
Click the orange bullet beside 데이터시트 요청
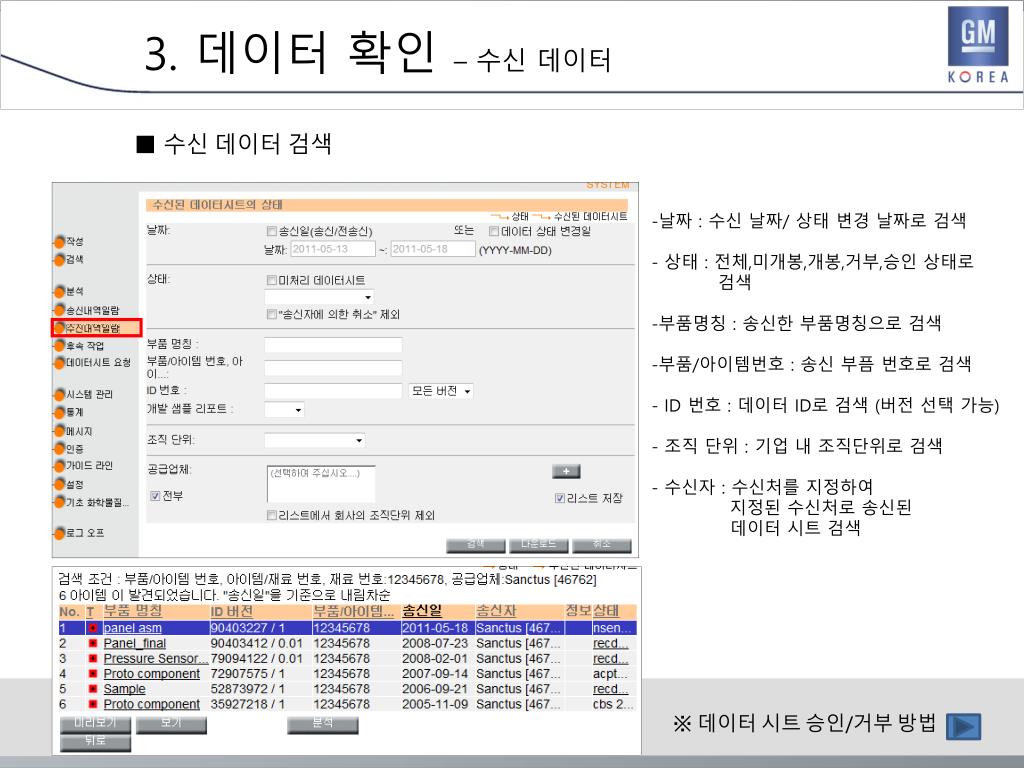[x=59, y=362]
